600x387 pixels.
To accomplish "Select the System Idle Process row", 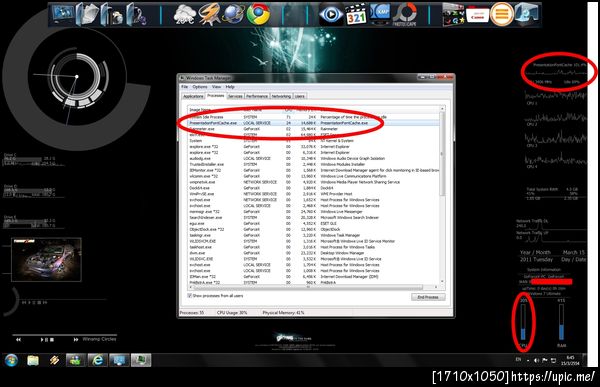I will tap(314, 117).
